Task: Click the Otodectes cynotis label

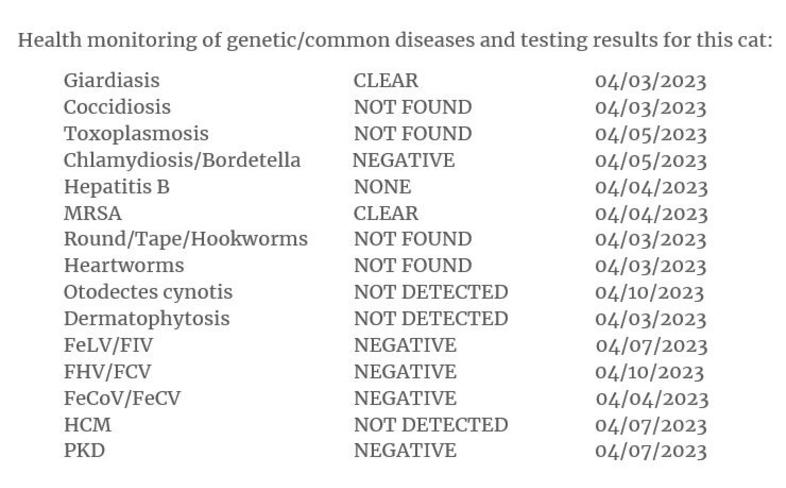Action: tap(148, 292)
